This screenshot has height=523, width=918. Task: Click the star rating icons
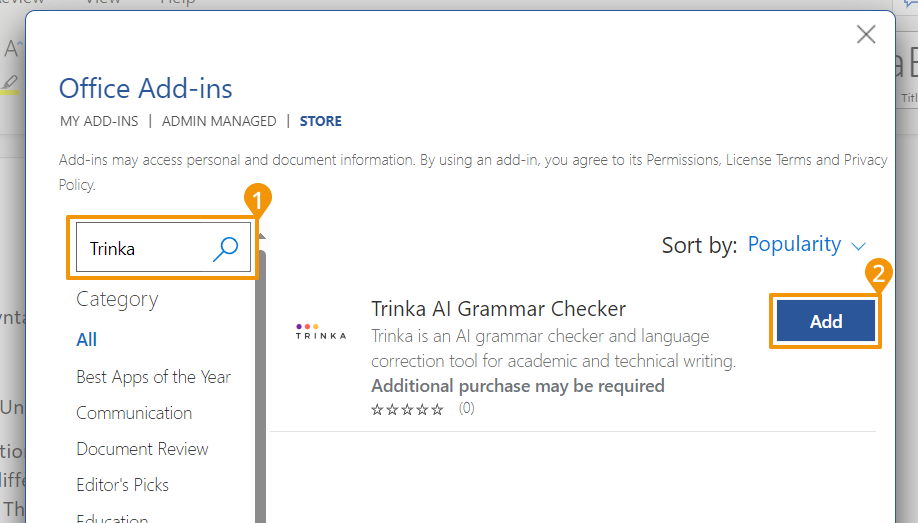(407, 409)
